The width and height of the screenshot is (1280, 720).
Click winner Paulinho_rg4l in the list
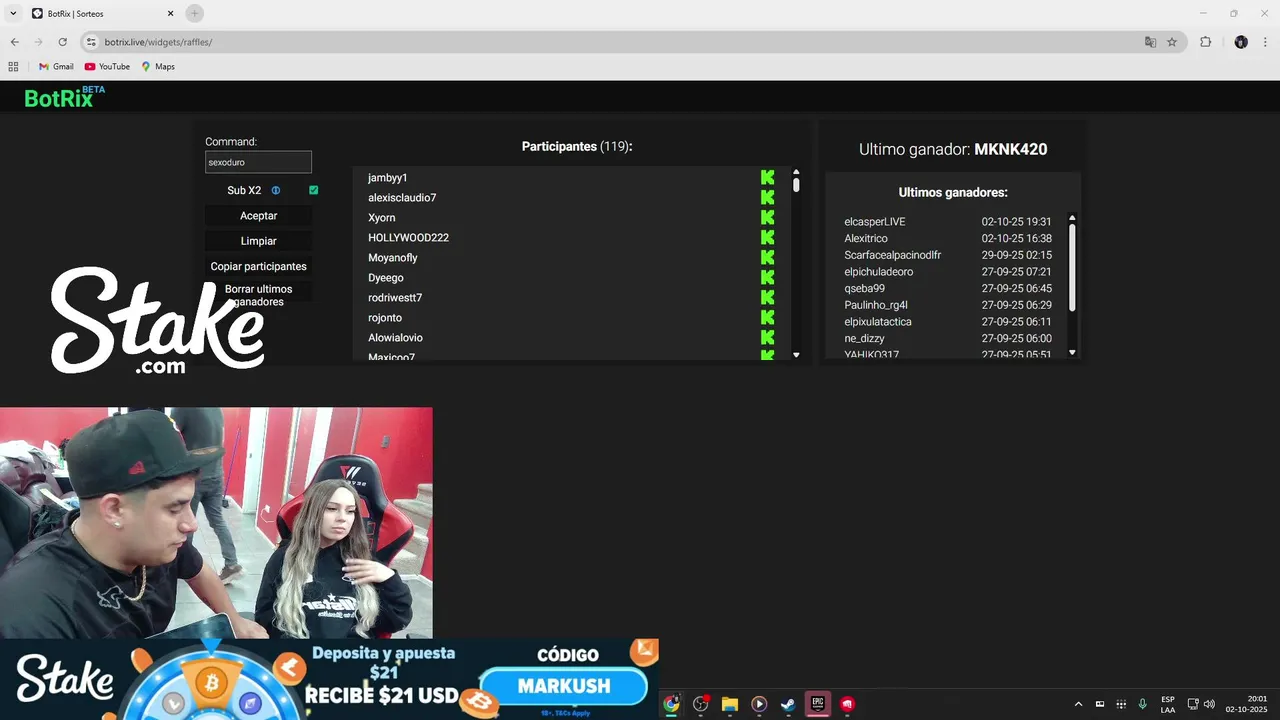coord(876,305)
